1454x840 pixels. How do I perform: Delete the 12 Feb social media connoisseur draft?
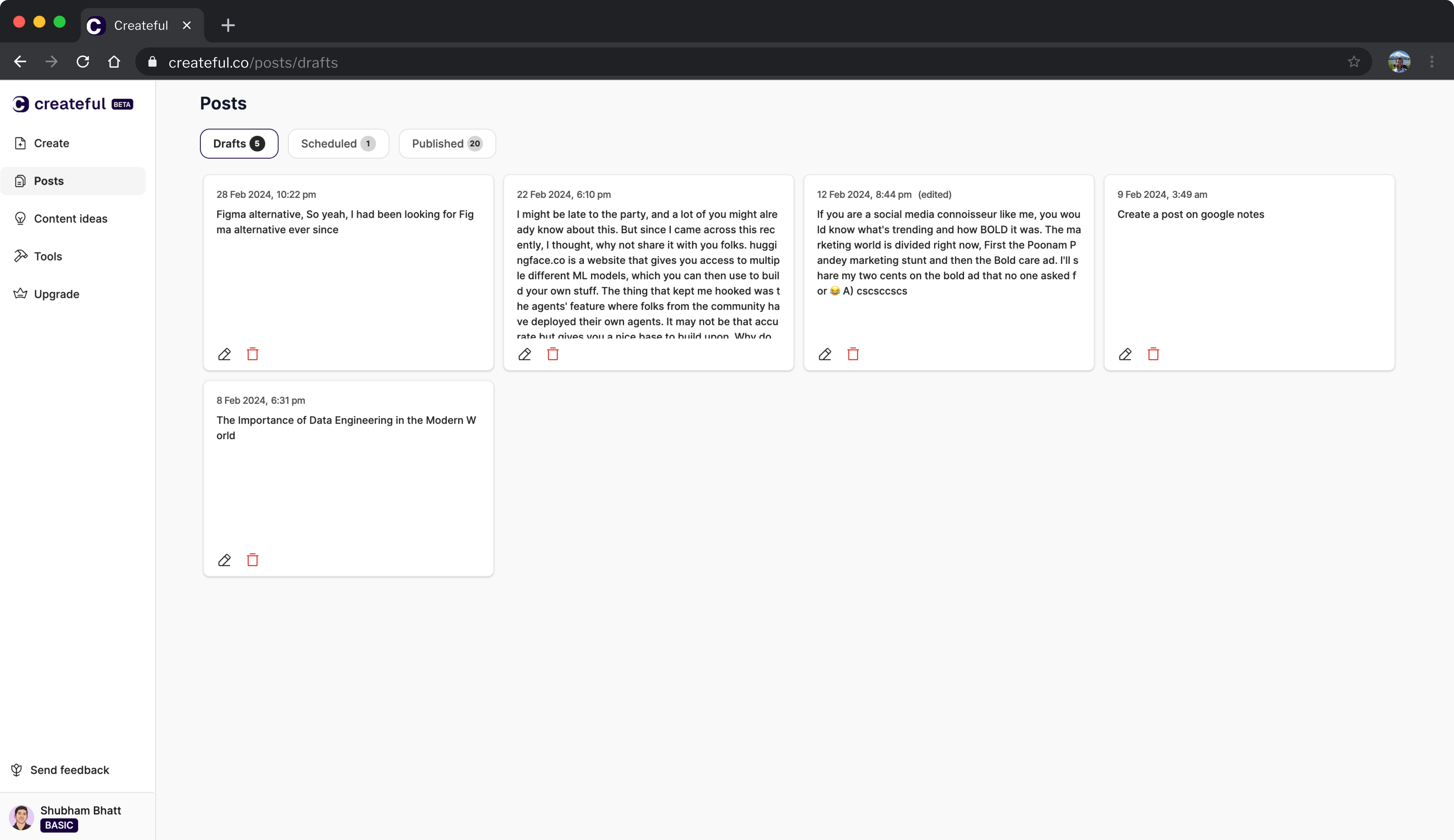[x=853, y=354]
